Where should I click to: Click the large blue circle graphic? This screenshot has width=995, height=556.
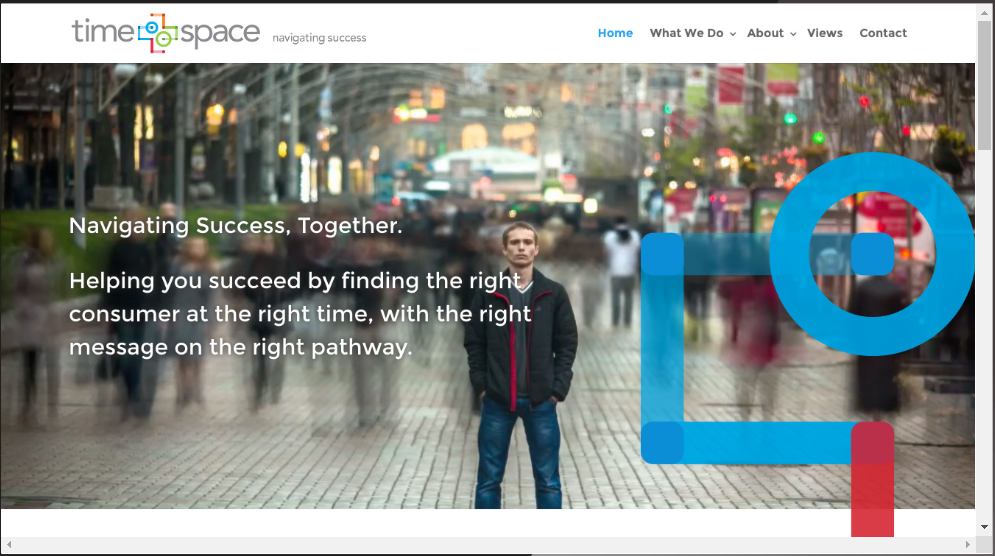[873, 254]
